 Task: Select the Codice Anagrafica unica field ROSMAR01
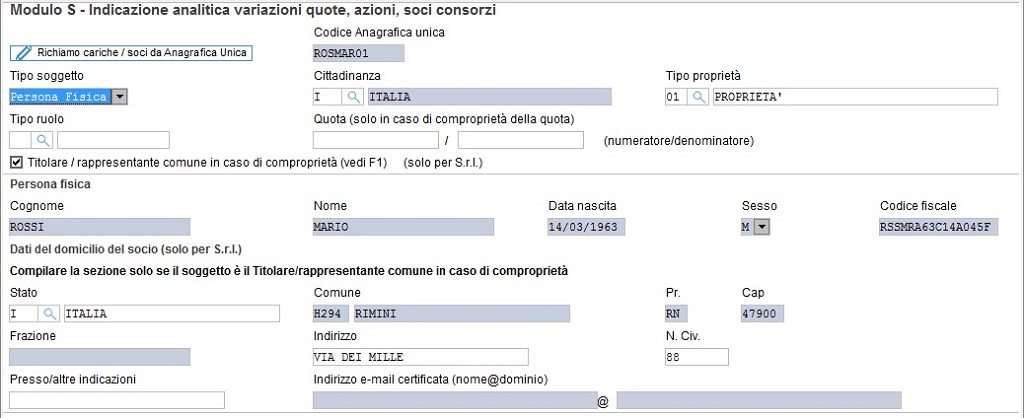coord(359,53)
